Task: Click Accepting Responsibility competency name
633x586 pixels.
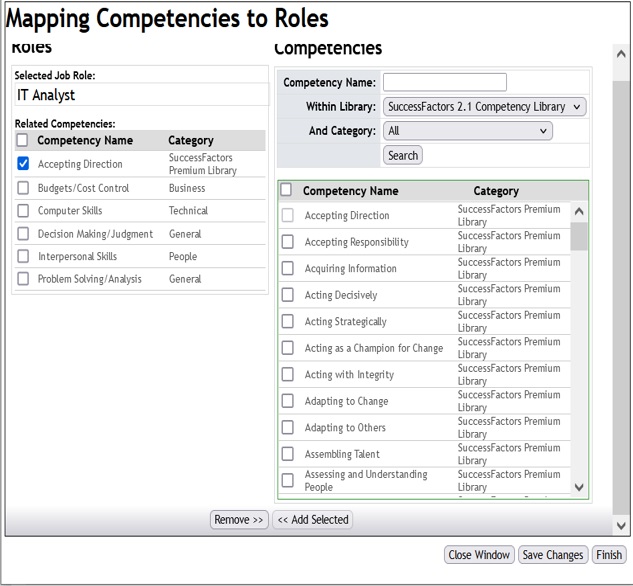Action: [356, 242]
